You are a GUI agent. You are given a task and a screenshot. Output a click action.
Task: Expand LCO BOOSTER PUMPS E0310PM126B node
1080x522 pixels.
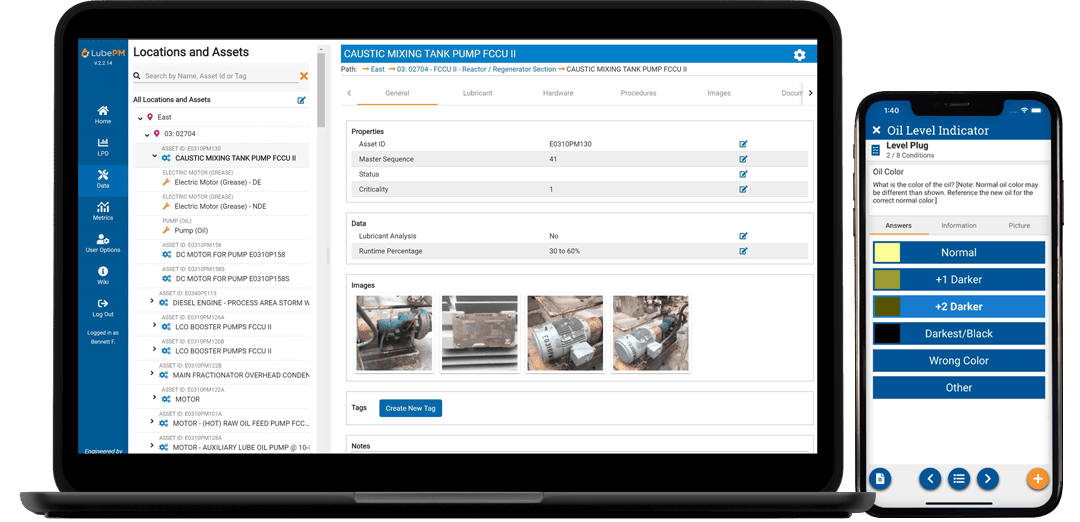[x=152, y=349]
